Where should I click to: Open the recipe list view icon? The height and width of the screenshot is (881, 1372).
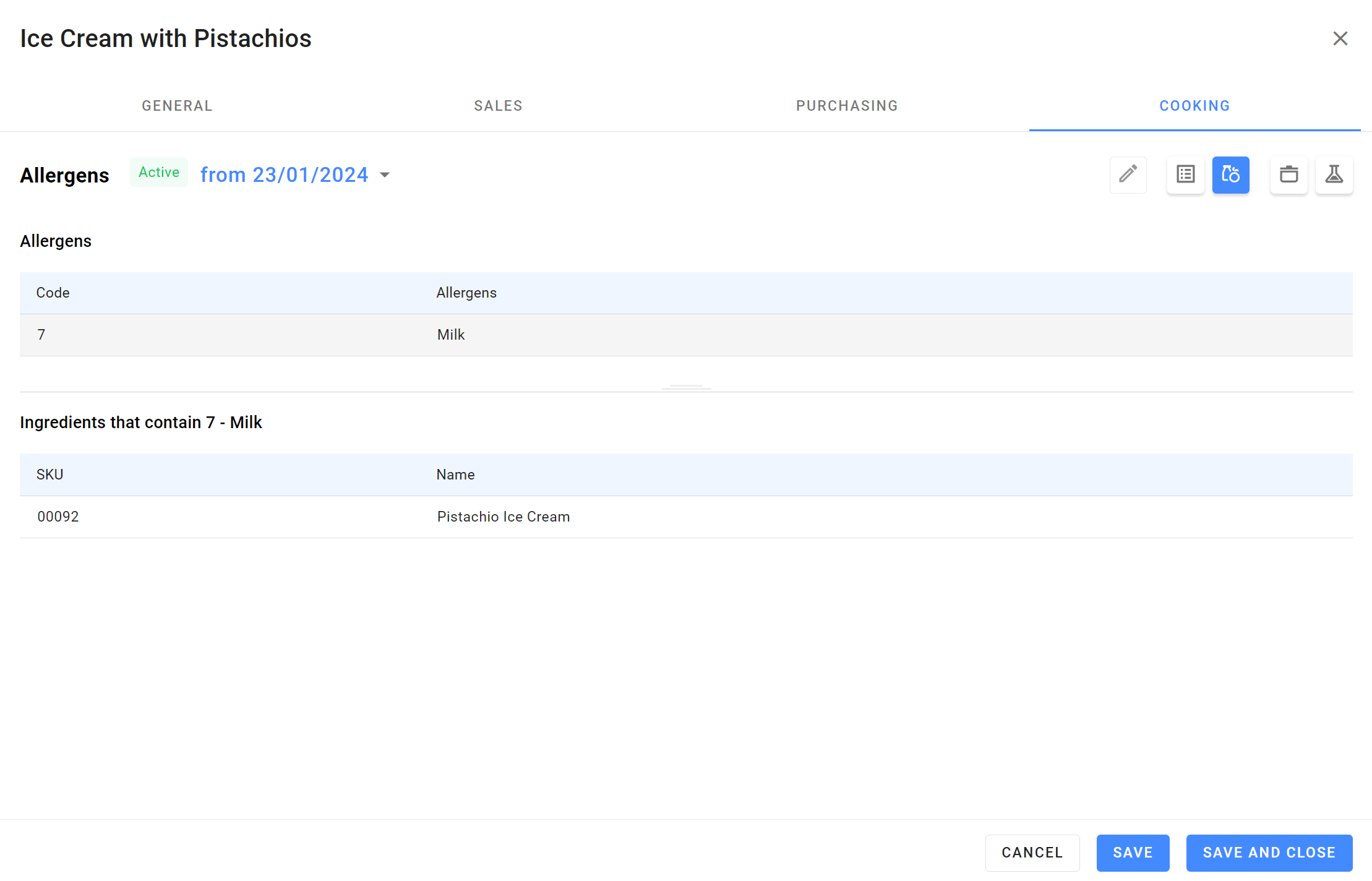[1185, 174]
